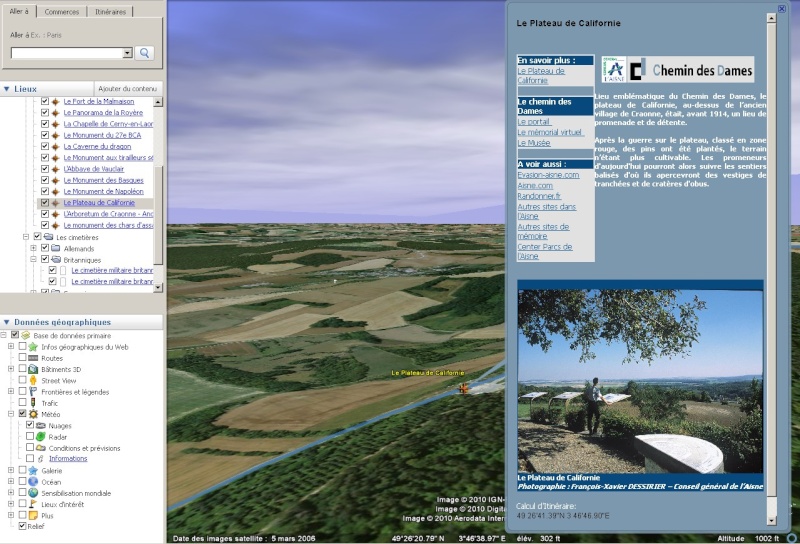
Task: Click the Ajouter du contenu button
Action: [x=127, y=89]
